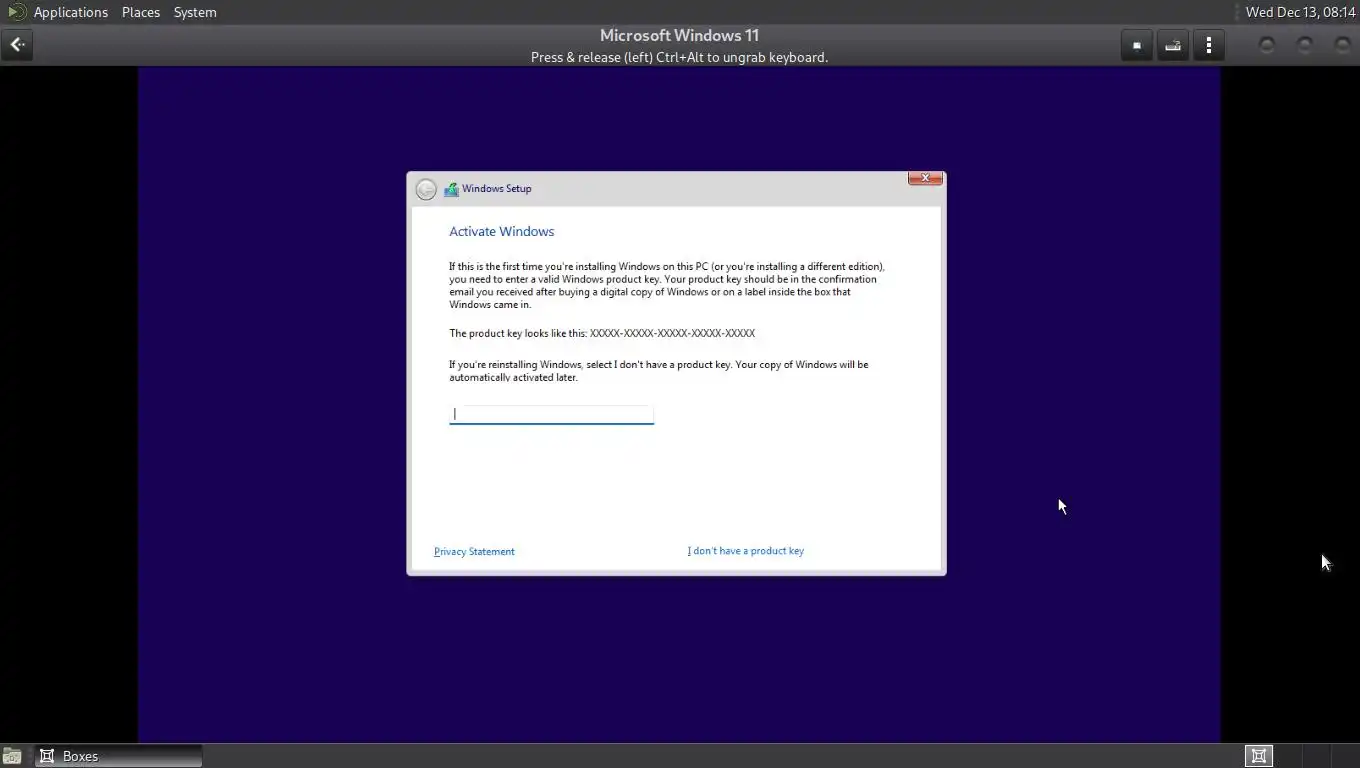Viewport: 1360px width, 768px height.
Task: Open the clock showing Wed Dec 13
Action: (1300, 12)
